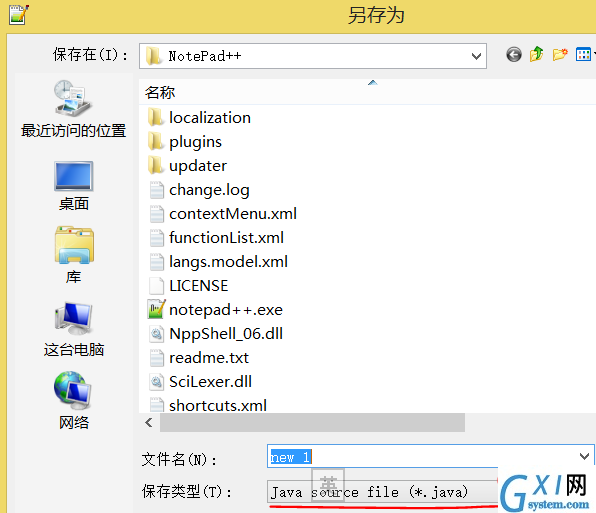Click the scrollbar left arrow

click(149, 423)
